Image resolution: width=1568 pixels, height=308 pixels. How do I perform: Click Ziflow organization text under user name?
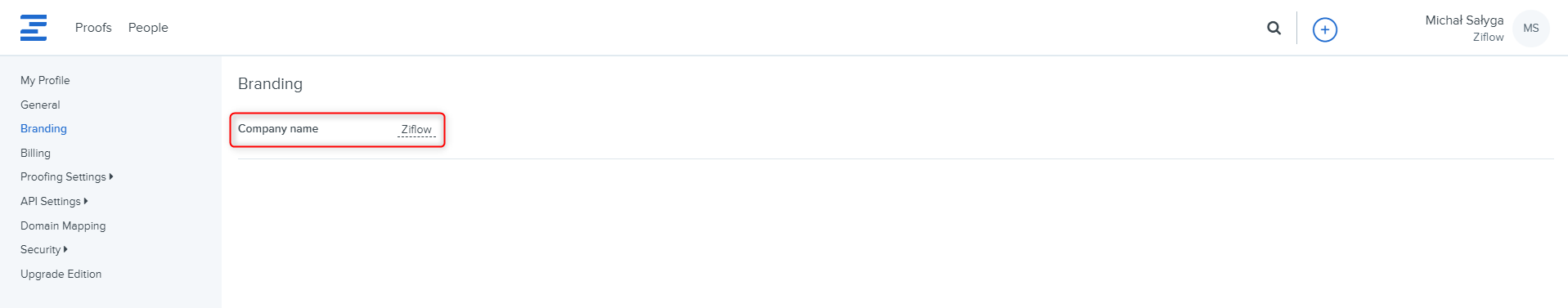[x=1488, y=38]
